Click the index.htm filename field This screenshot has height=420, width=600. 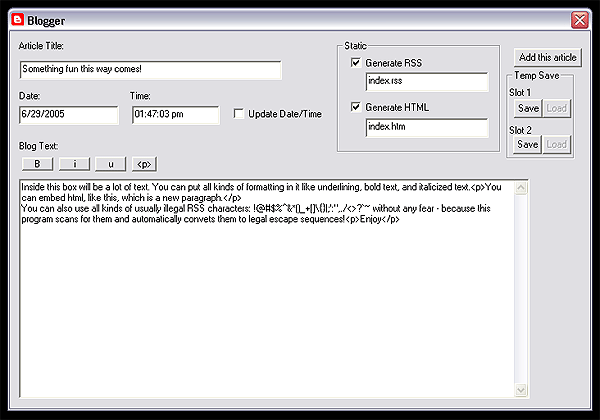click(426, 127)
